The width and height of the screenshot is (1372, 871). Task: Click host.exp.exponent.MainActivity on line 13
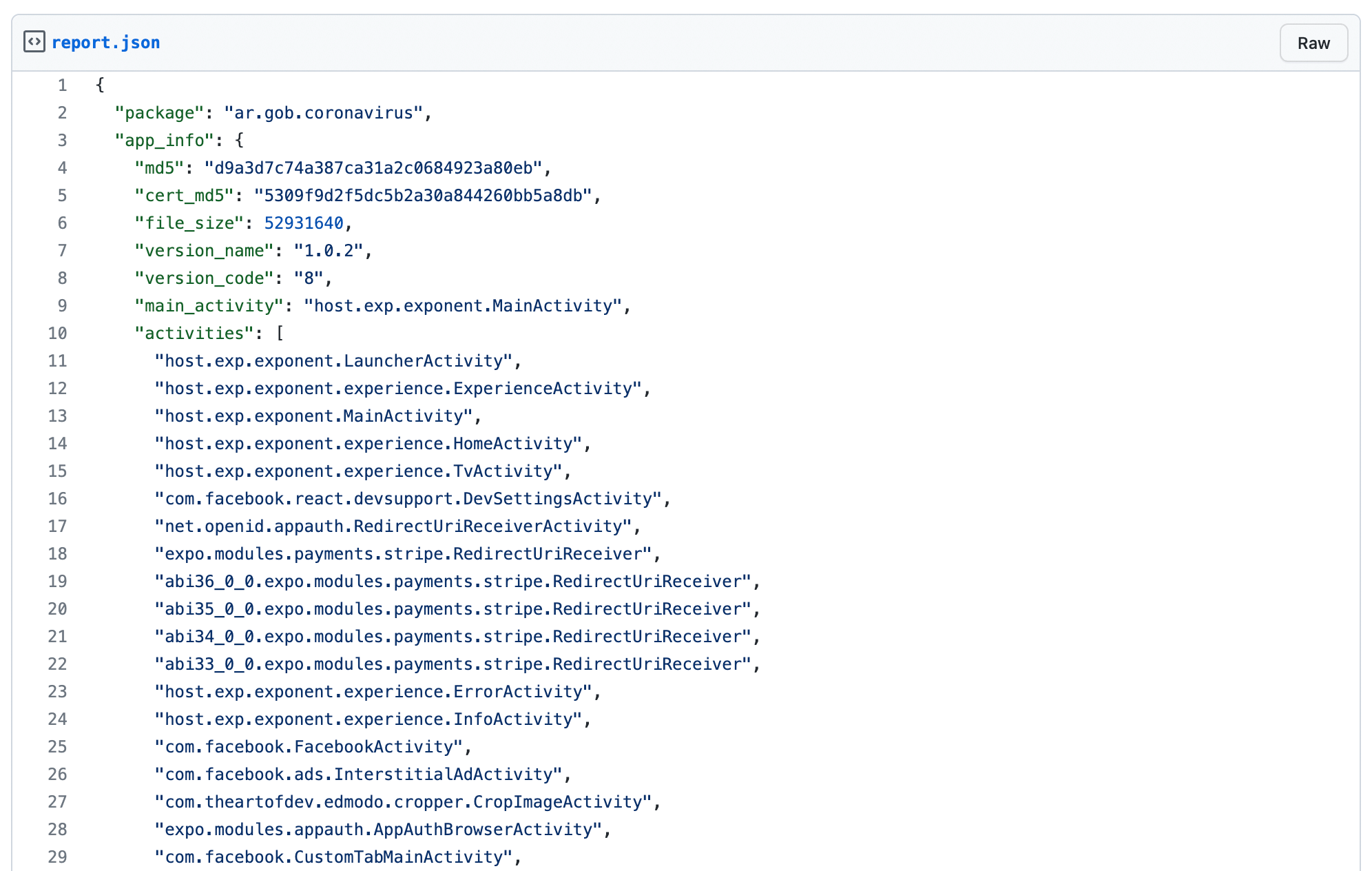pos(313,416)
